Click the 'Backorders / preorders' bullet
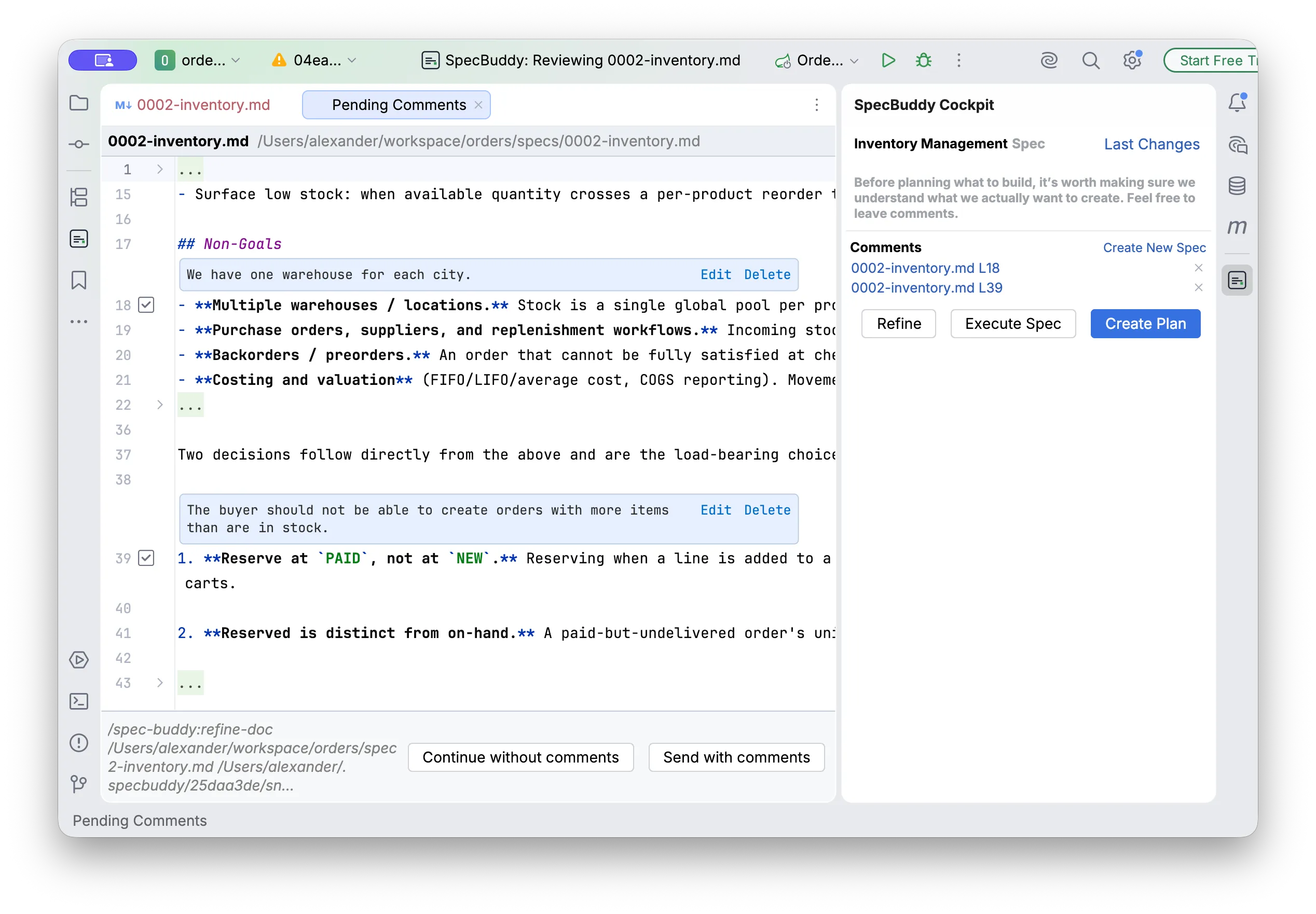Image resolution: width=1316 pixels, height=914 pixels. [x=506, y=355]
